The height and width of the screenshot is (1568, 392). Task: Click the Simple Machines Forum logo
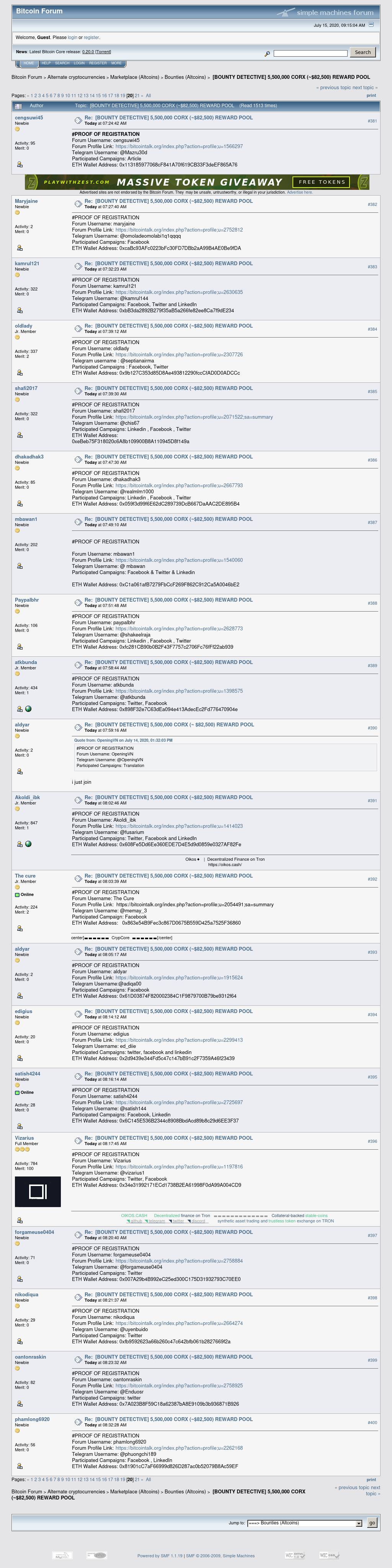pos(325,12)
